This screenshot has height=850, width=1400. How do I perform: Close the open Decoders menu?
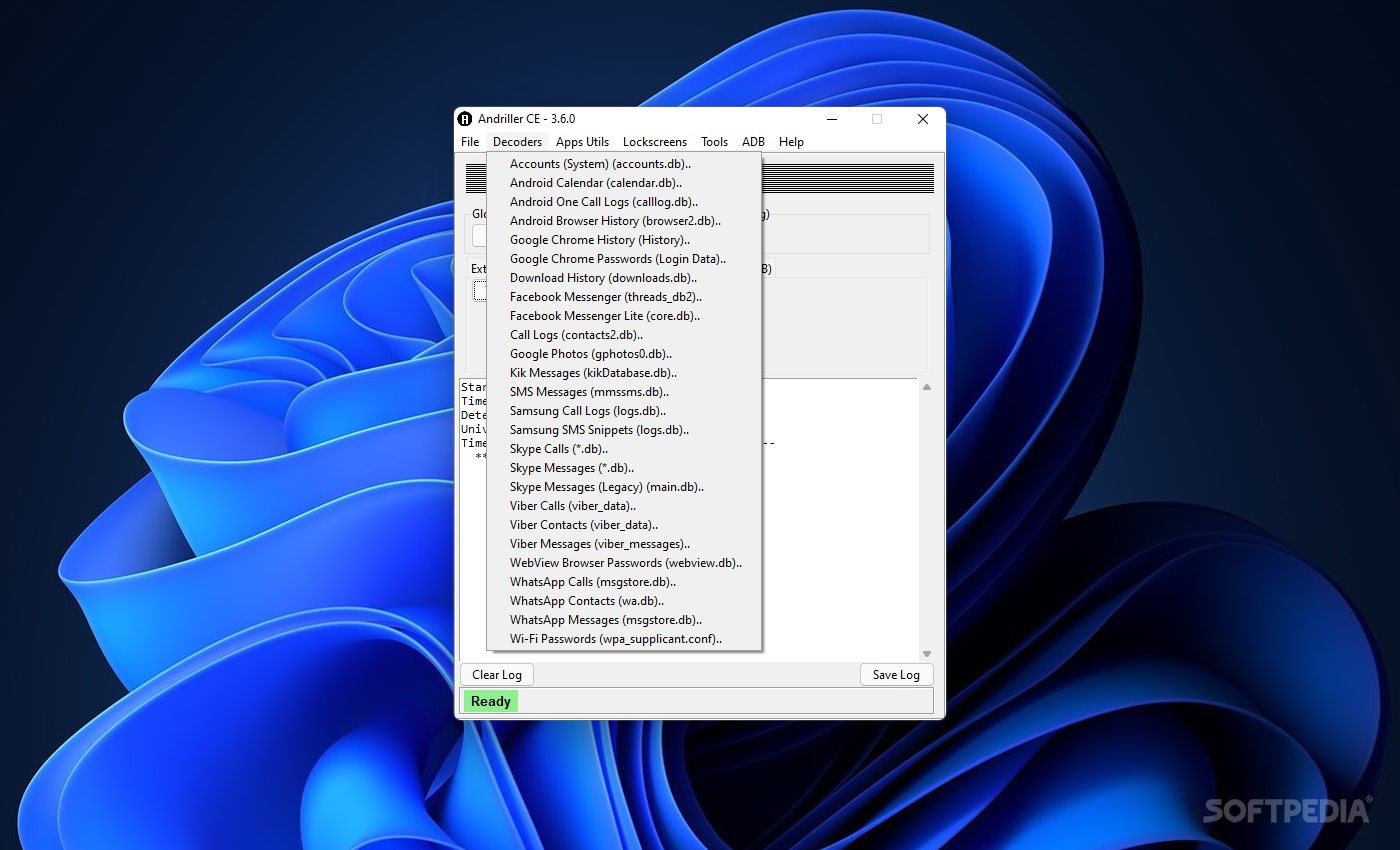click(x=517, y=142)
